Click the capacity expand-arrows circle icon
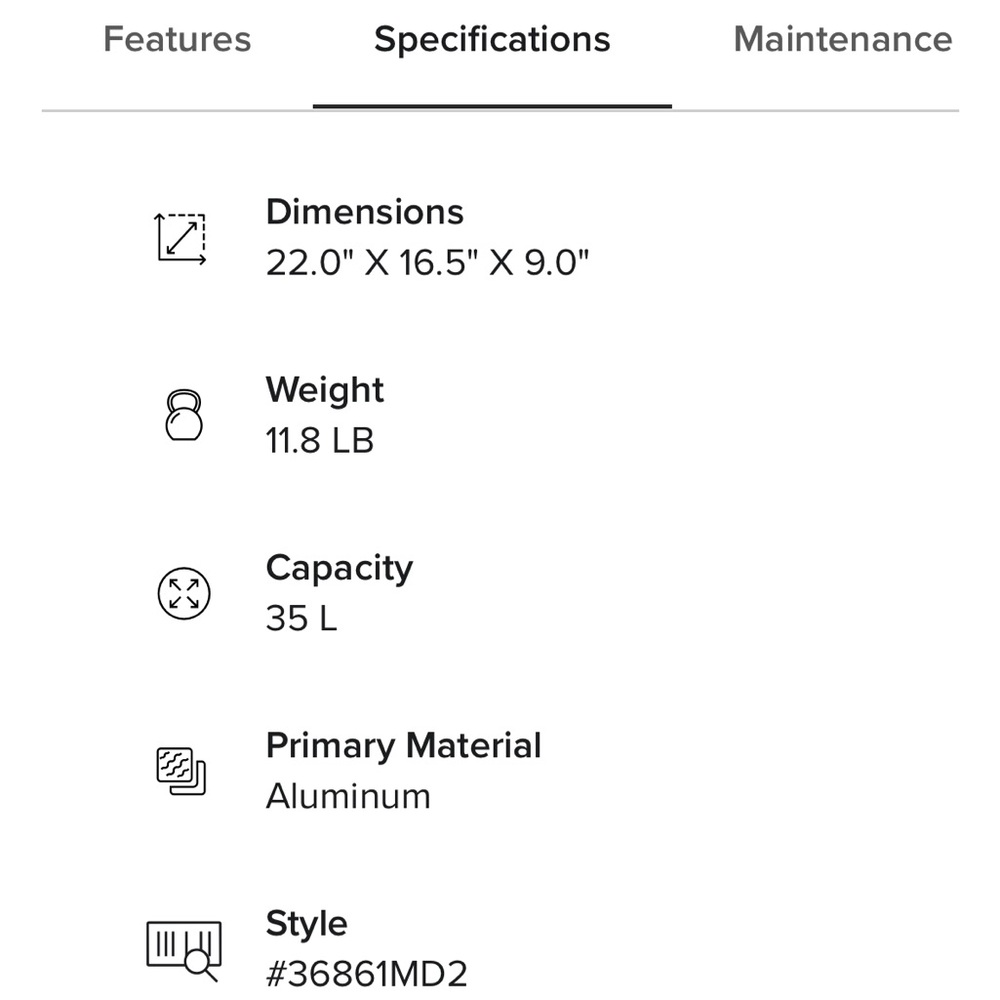 (x=184, y=593)
